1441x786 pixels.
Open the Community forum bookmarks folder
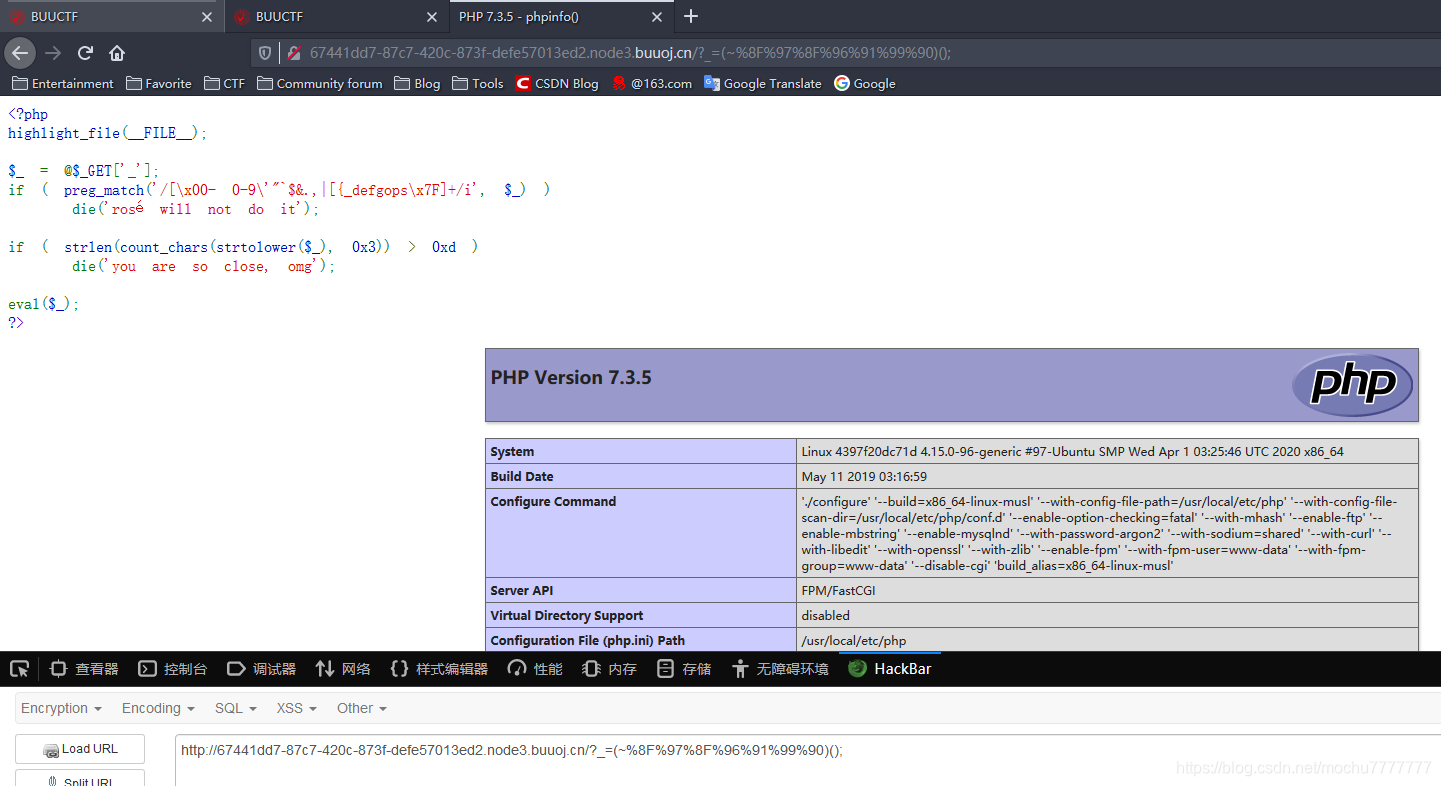(x=319, y=83)
